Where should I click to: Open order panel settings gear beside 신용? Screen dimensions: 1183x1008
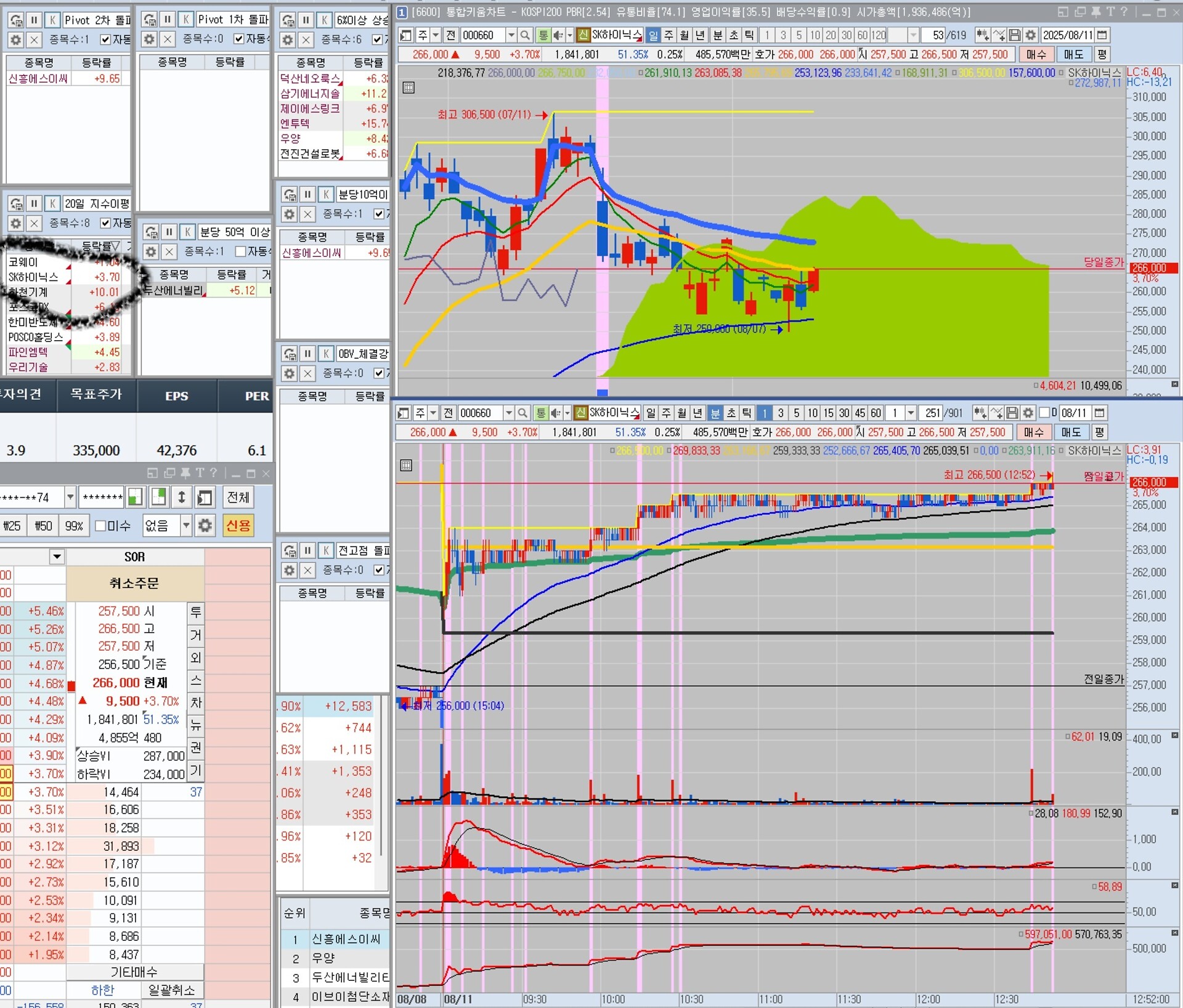pos(205,526)
